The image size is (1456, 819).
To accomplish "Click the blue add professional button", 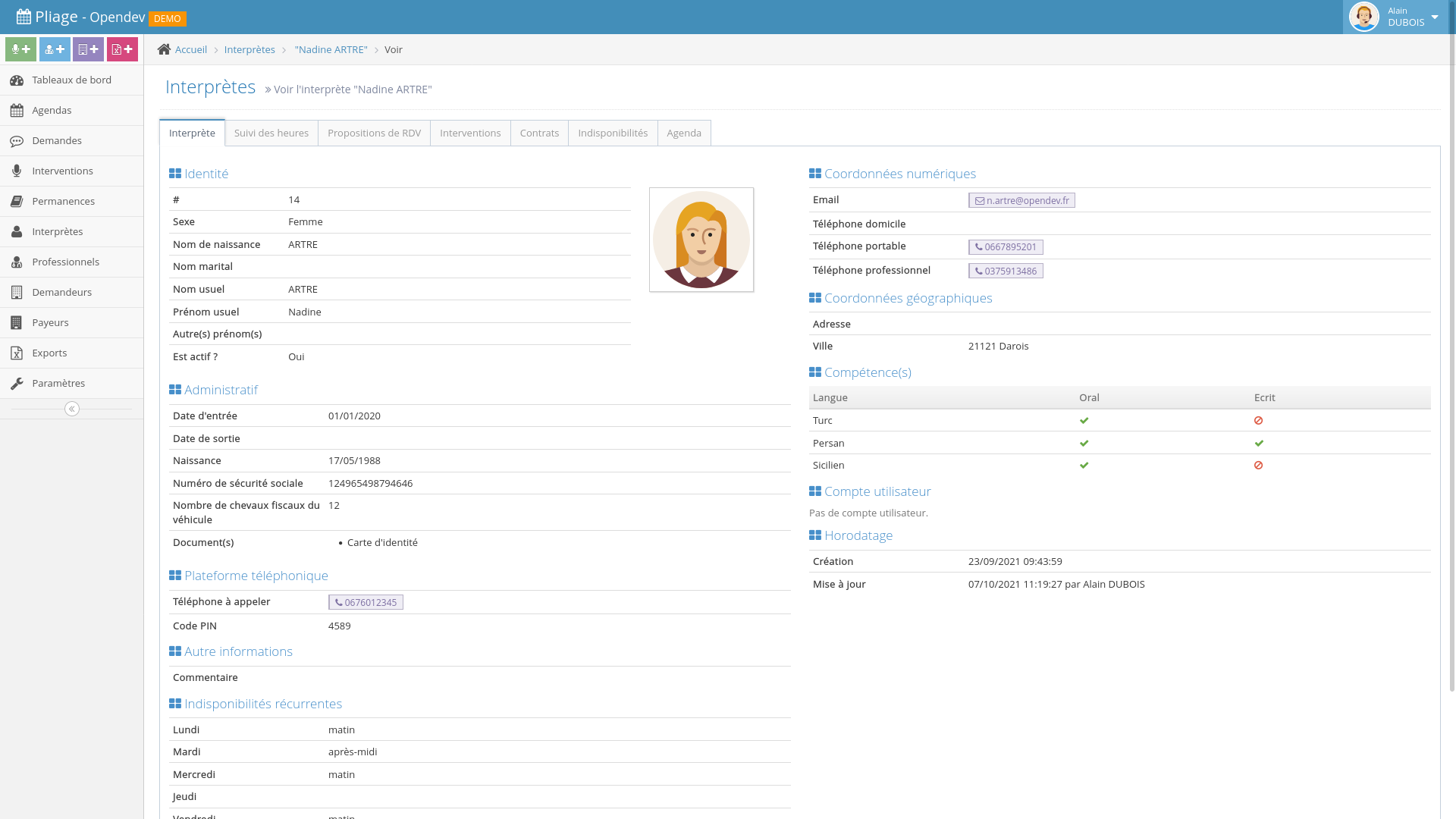I will [x=55, y=49].
